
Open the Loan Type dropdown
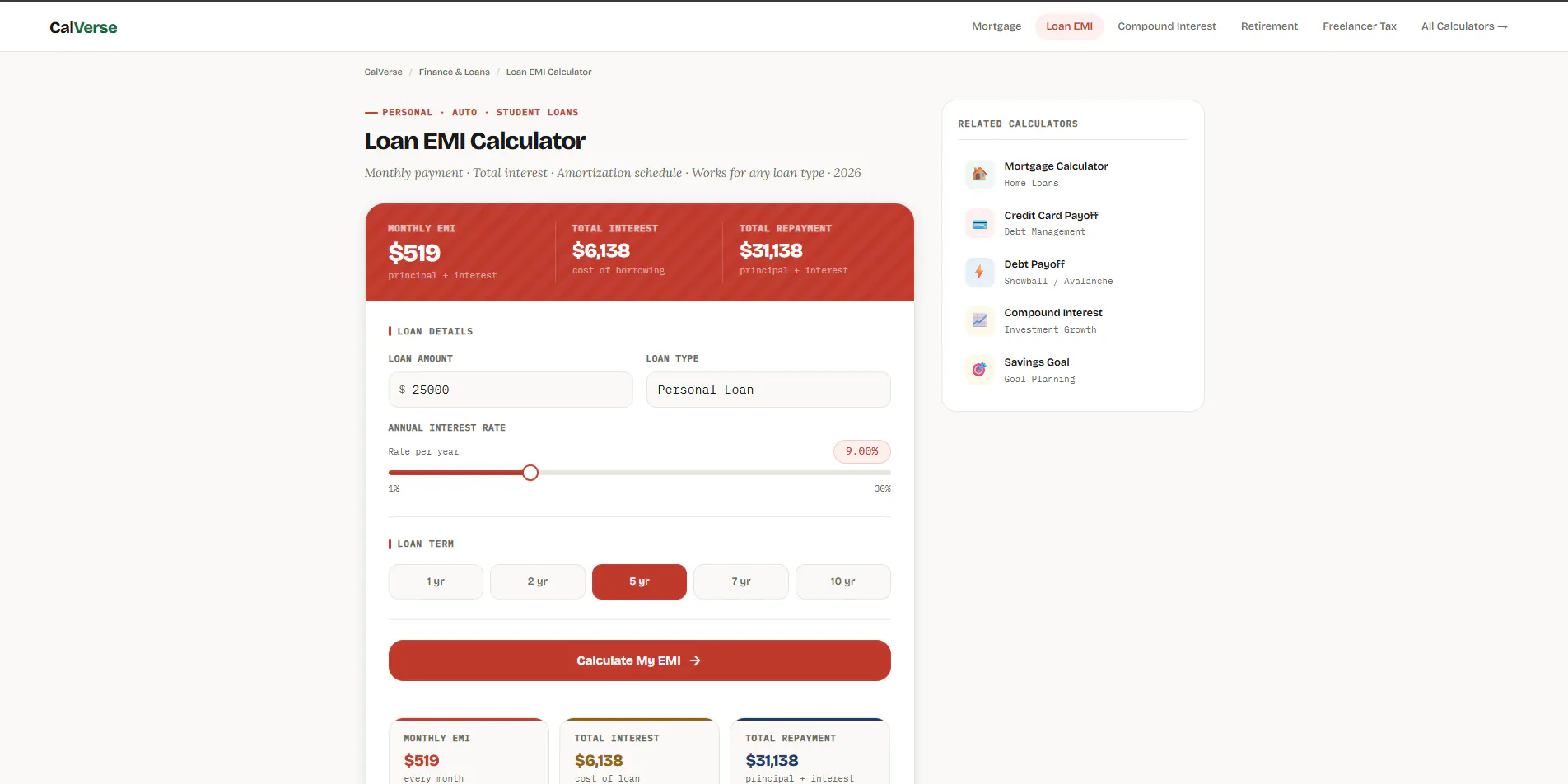tap(768, 390)
